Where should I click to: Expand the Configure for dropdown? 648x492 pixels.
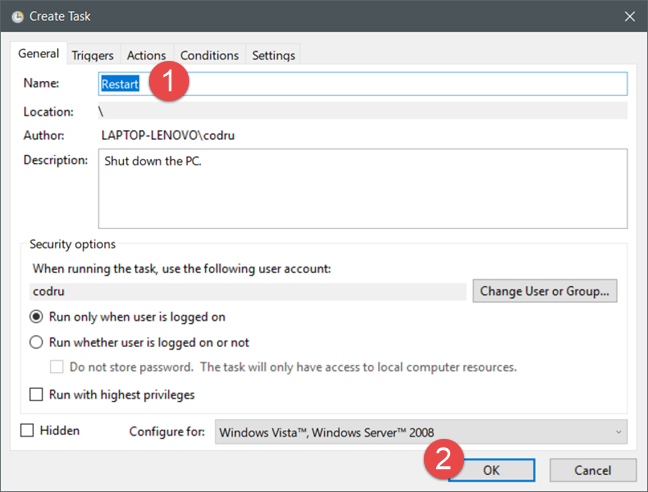click(421, 432)
